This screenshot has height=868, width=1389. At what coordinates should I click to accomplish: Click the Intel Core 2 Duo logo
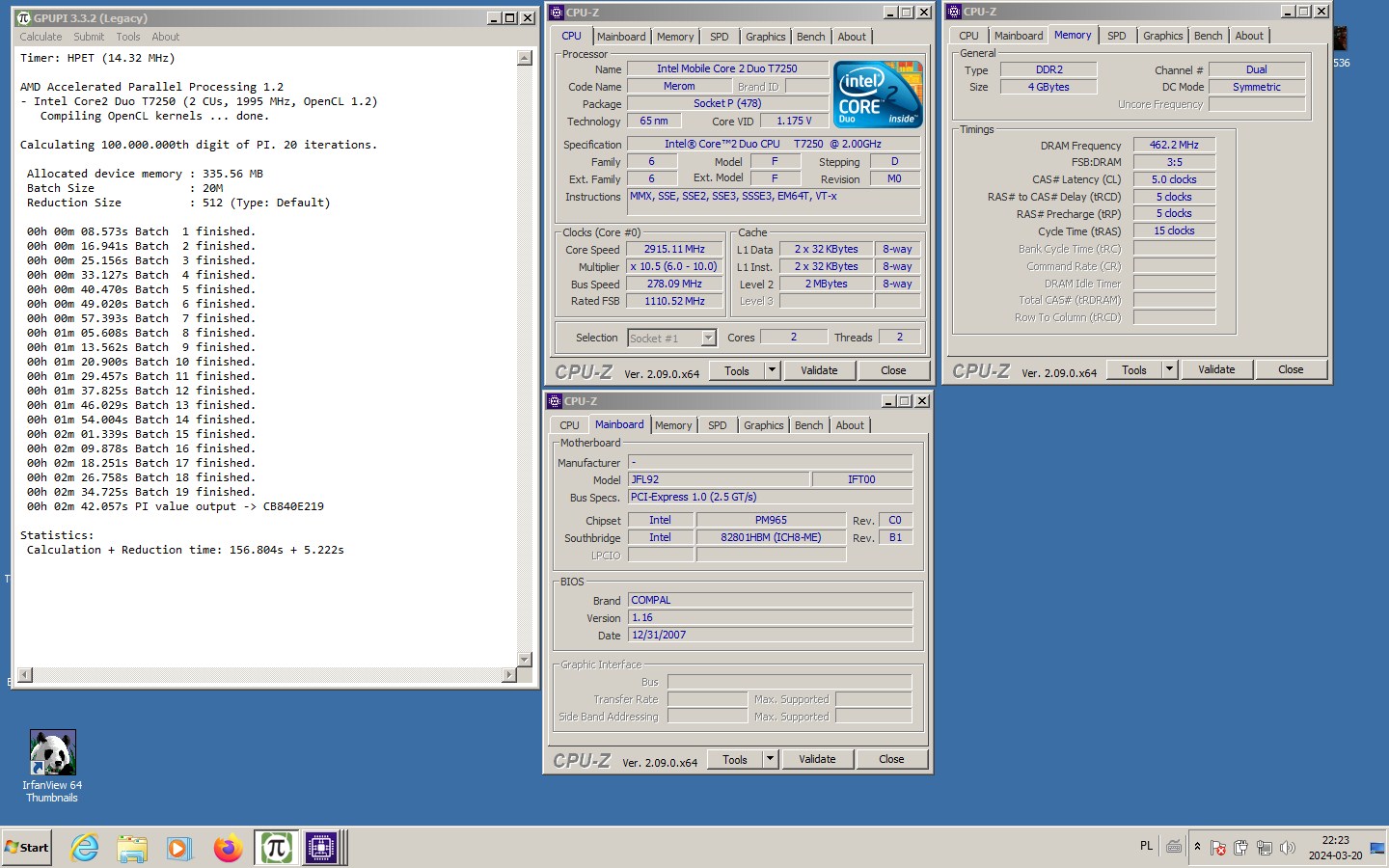pyautogui.click(x=878, y=95)
